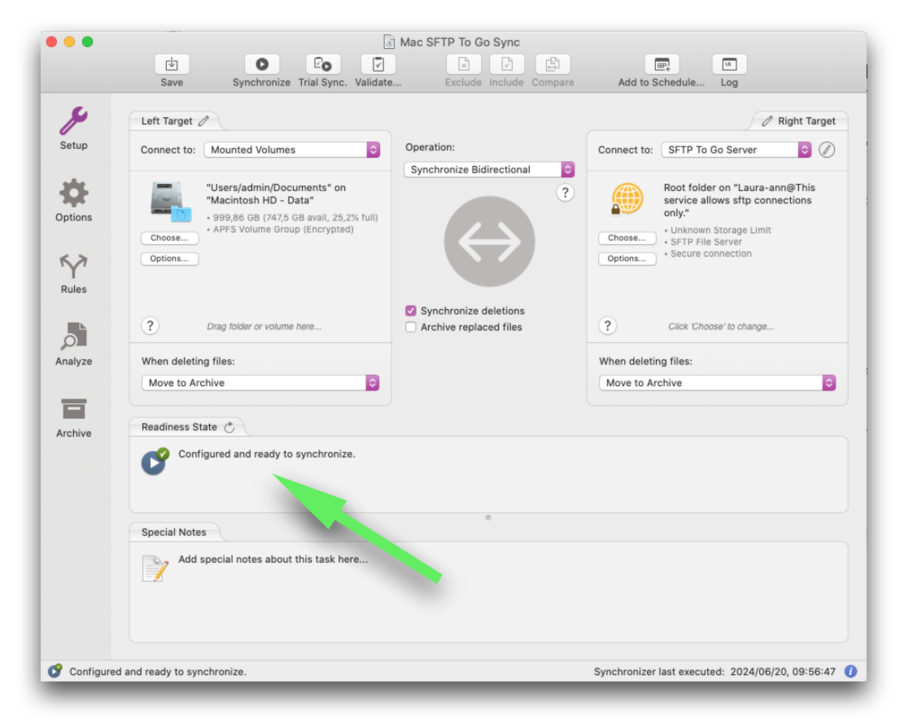Click Choose button under right target
900x727 pixels.
627,238
